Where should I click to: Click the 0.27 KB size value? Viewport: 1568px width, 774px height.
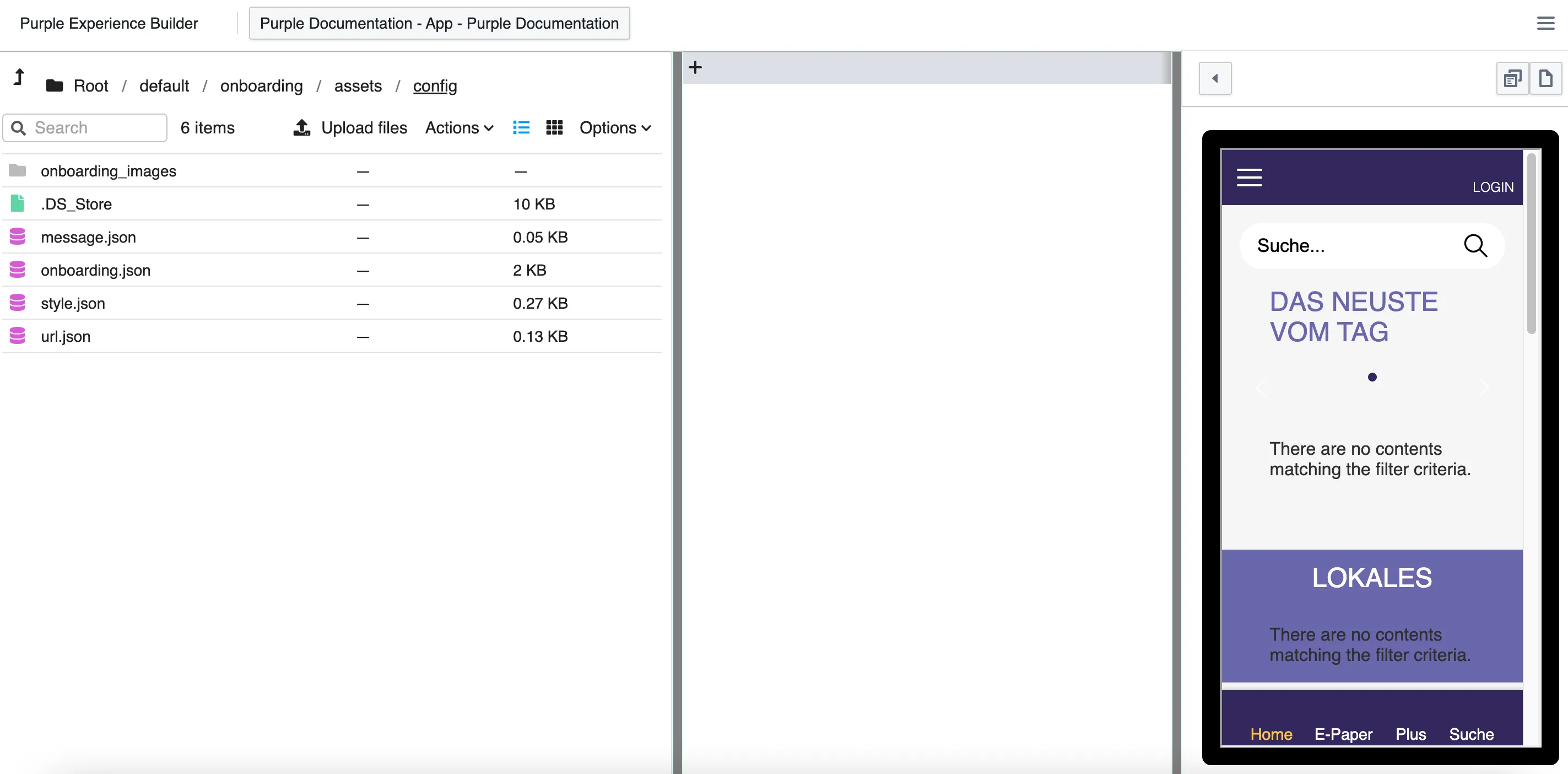(540, 303)
